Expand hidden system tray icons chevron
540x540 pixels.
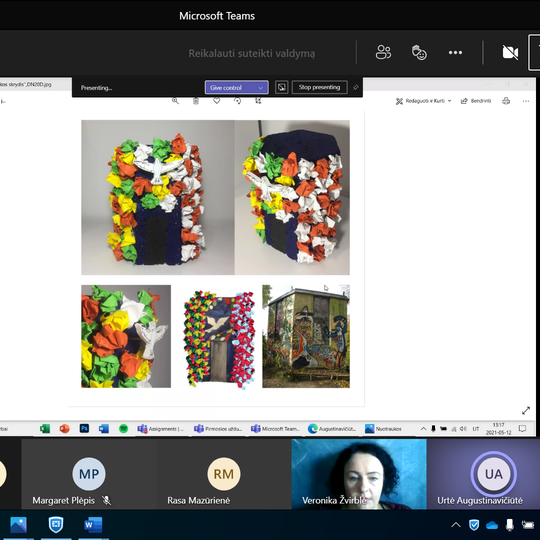(456, 525)
